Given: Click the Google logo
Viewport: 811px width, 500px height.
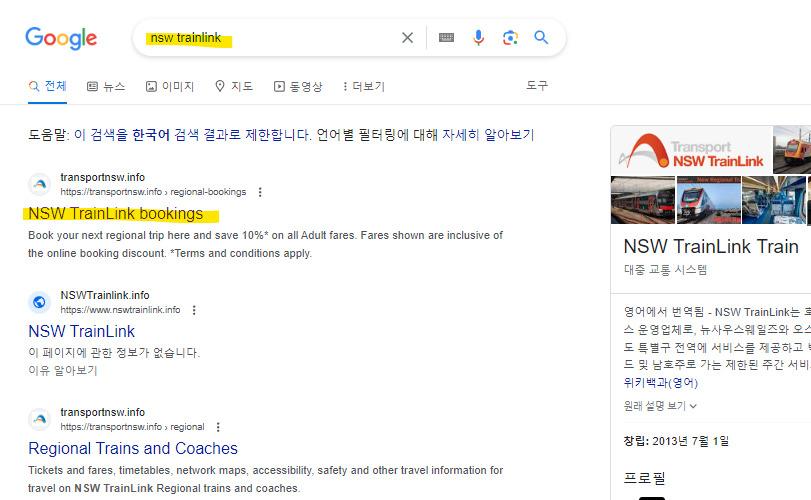Looking at the screenshot, I should click(61, 38).
